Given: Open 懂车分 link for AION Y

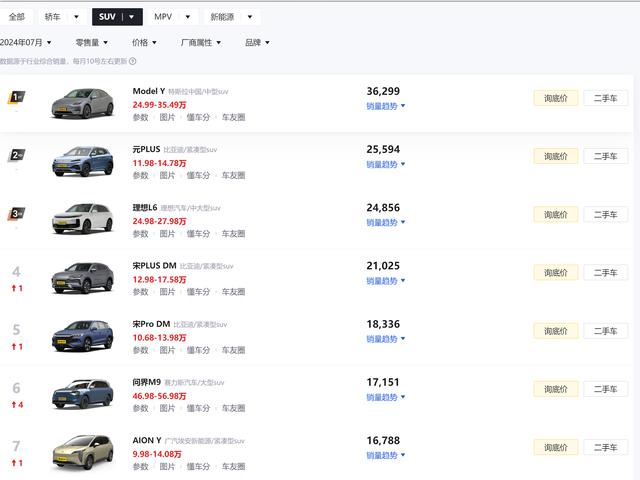Looking at the screenshot, I should pos(198,467).
